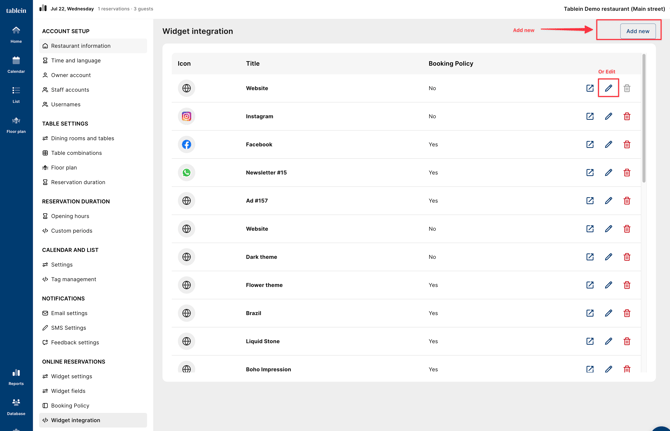Delete the Newsletter #15 widget
670x431 pixels.
[627, 173]
